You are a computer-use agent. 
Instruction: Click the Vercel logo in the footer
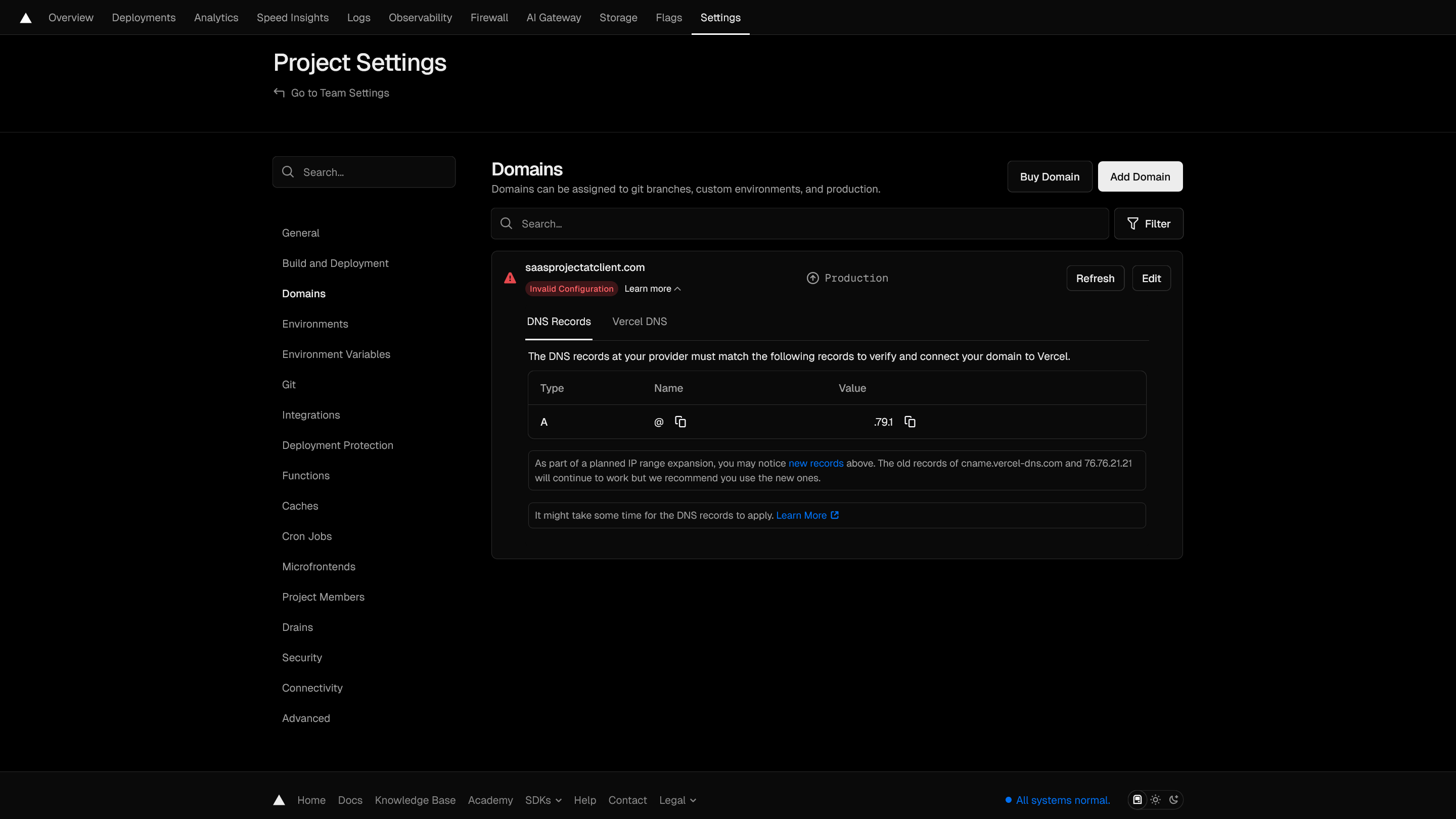point(279,800)
